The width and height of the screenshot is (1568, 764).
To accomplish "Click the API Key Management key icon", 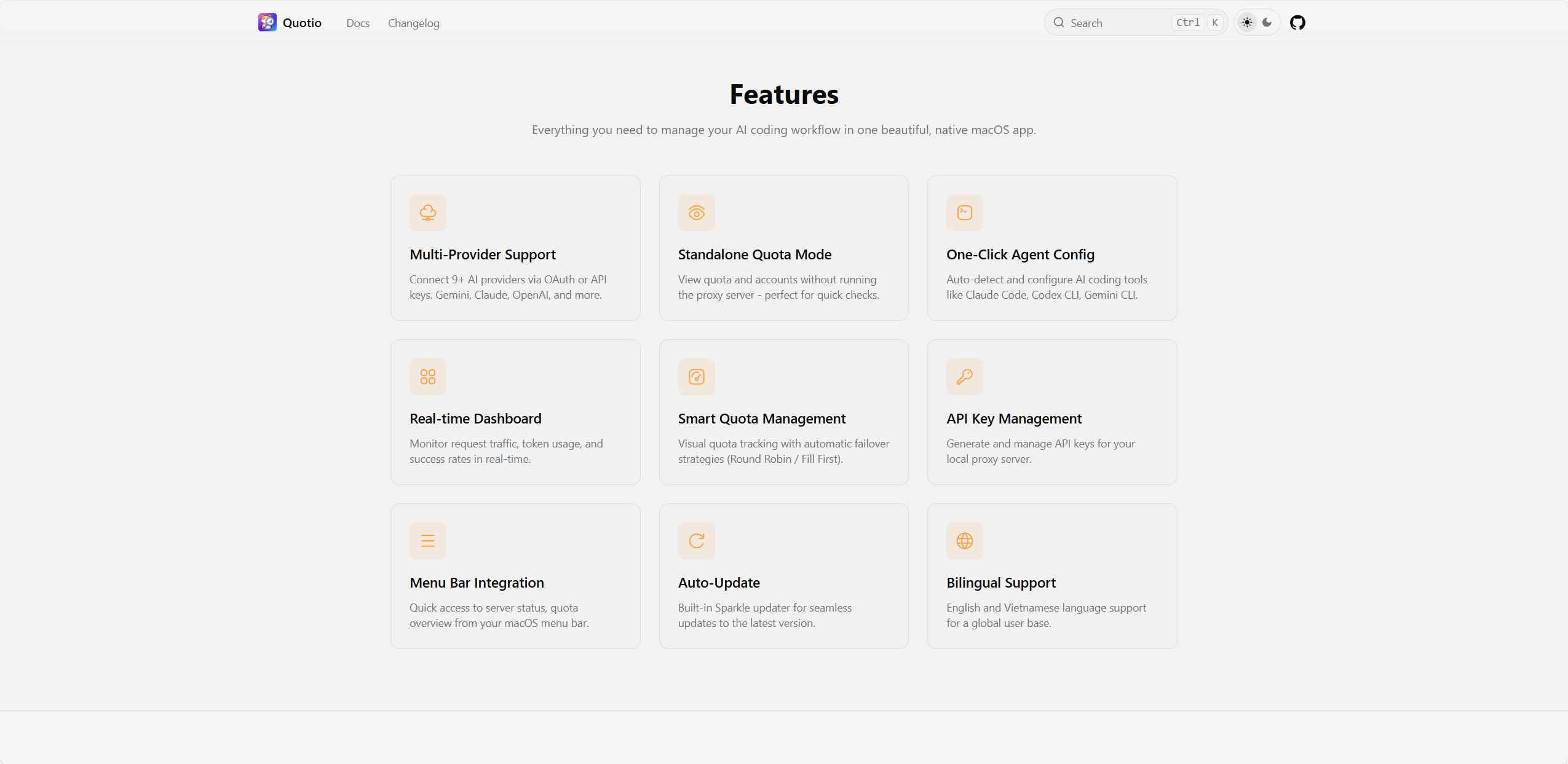I will coord(965,377).
